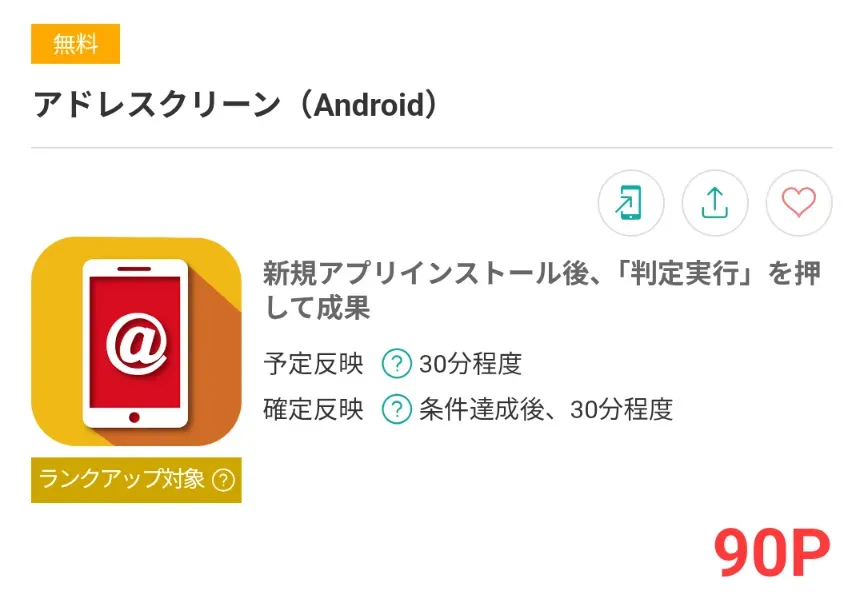Open the yellow アドレスクリーン app icon
This screenshot has width=864, height=603.
click(x=136, y=342)
